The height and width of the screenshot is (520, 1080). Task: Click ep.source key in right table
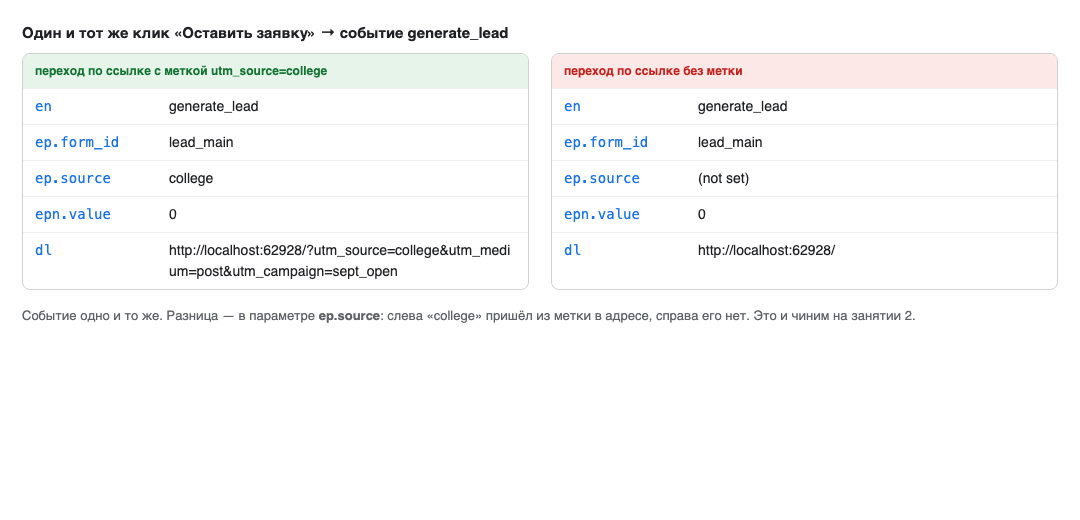pos(602,178)
